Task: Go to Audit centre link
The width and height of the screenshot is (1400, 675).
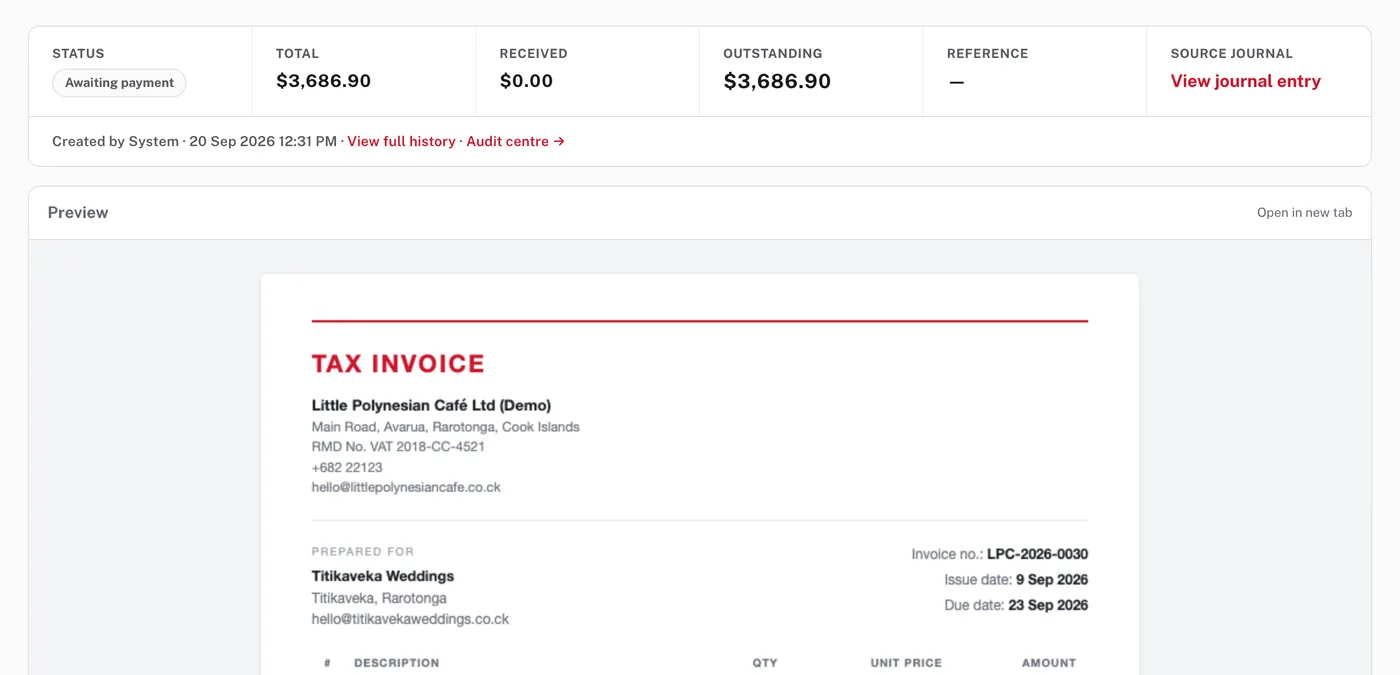Action: pos(515,141)
